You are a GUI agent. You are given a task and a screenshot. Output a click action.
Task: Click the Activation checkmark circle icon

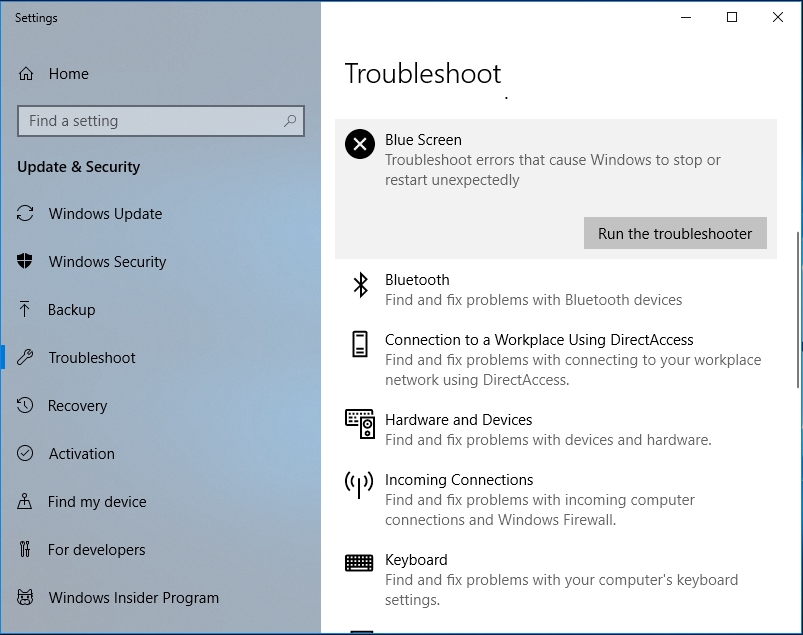(x=25, y=453)
